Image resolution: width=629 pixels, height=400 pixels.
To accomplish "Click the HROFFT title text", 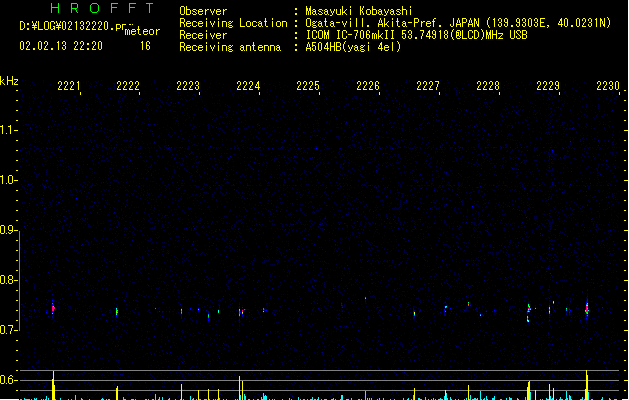I will tap(102, 8).
